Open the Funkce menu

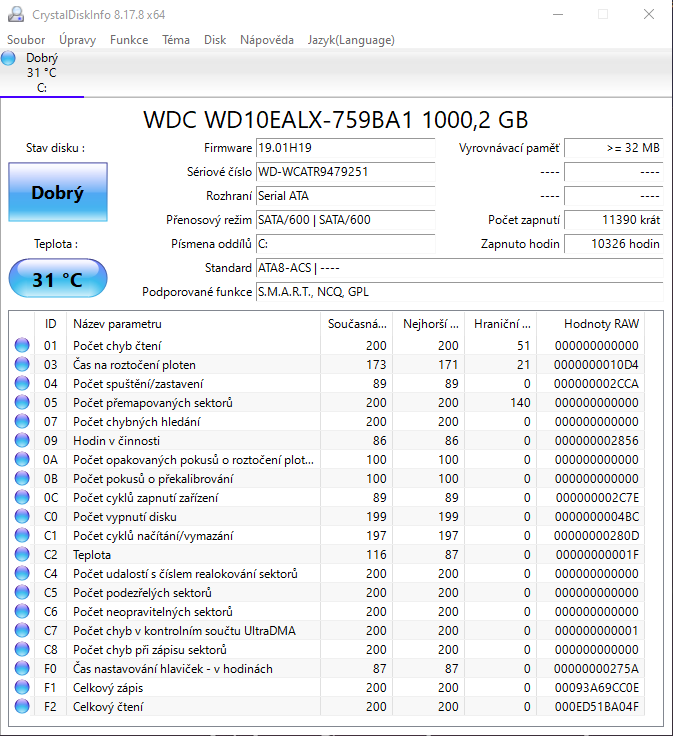point(129,40)
